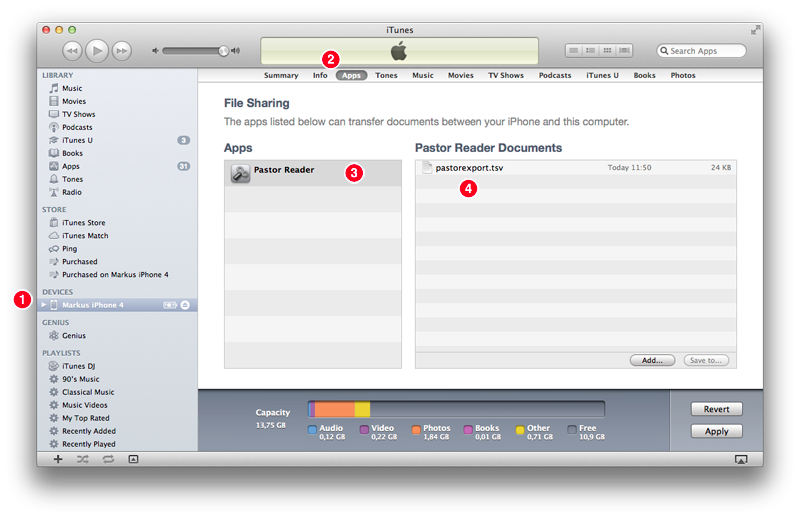This screenshot has width=800, height=518.
Task: Toggle shuffle at bottom bar
Action: point(83,459)
